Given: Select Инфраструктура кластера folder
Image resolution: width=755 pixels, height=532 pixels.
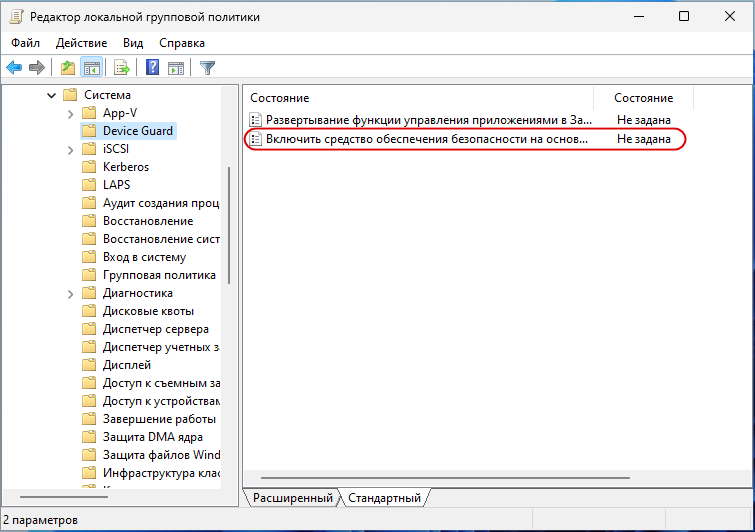Looking at the screenshot, I should coord(161,473).
